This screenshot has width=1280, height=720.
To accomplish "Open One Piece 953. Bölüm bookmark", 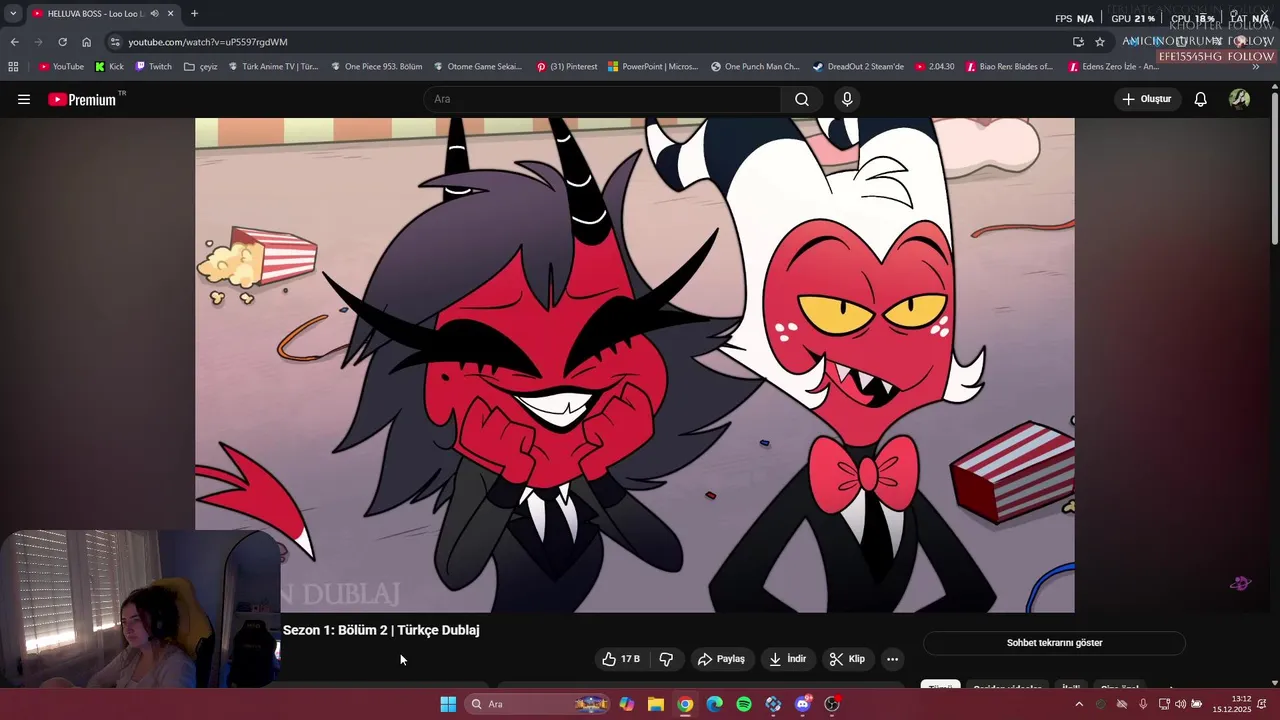I will 376,67.
